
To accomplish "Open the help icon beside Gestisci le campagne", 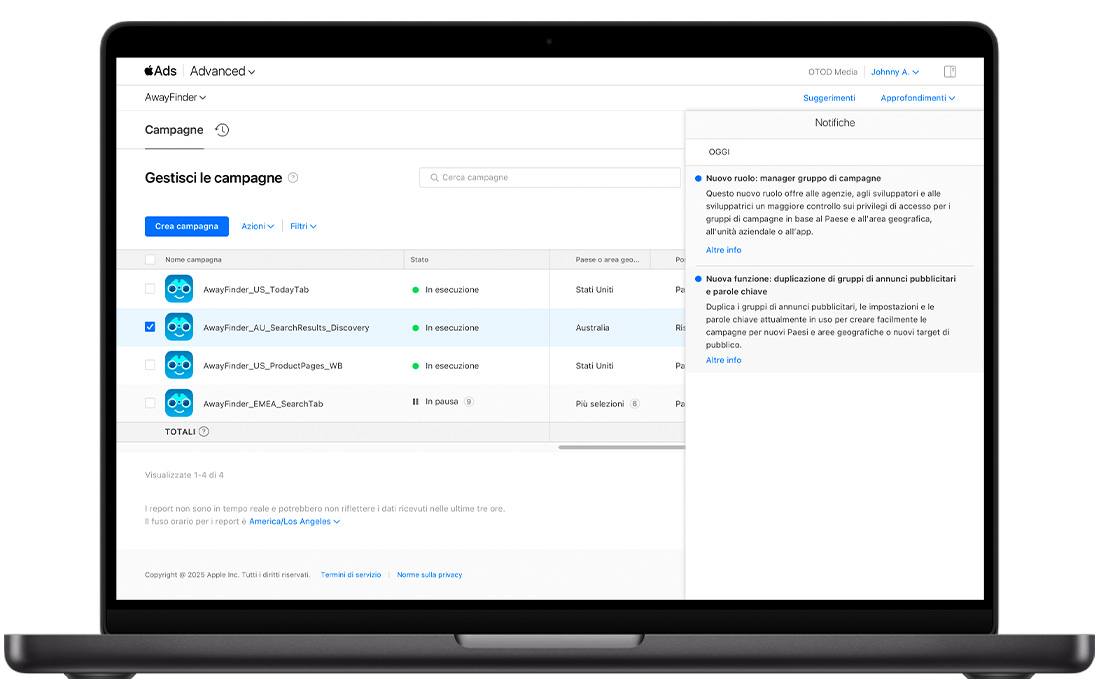I will [x=293, y=178].
